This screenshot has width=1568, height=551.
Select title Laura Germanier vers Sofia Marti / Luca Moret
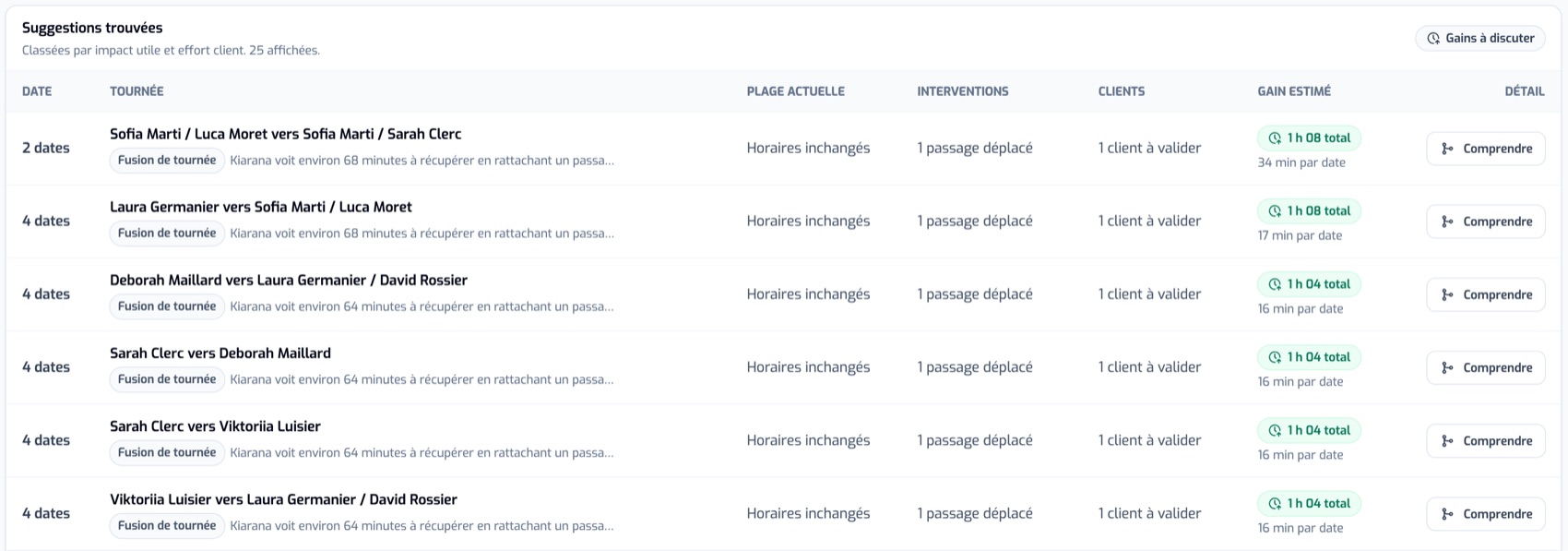click(261, 207)
